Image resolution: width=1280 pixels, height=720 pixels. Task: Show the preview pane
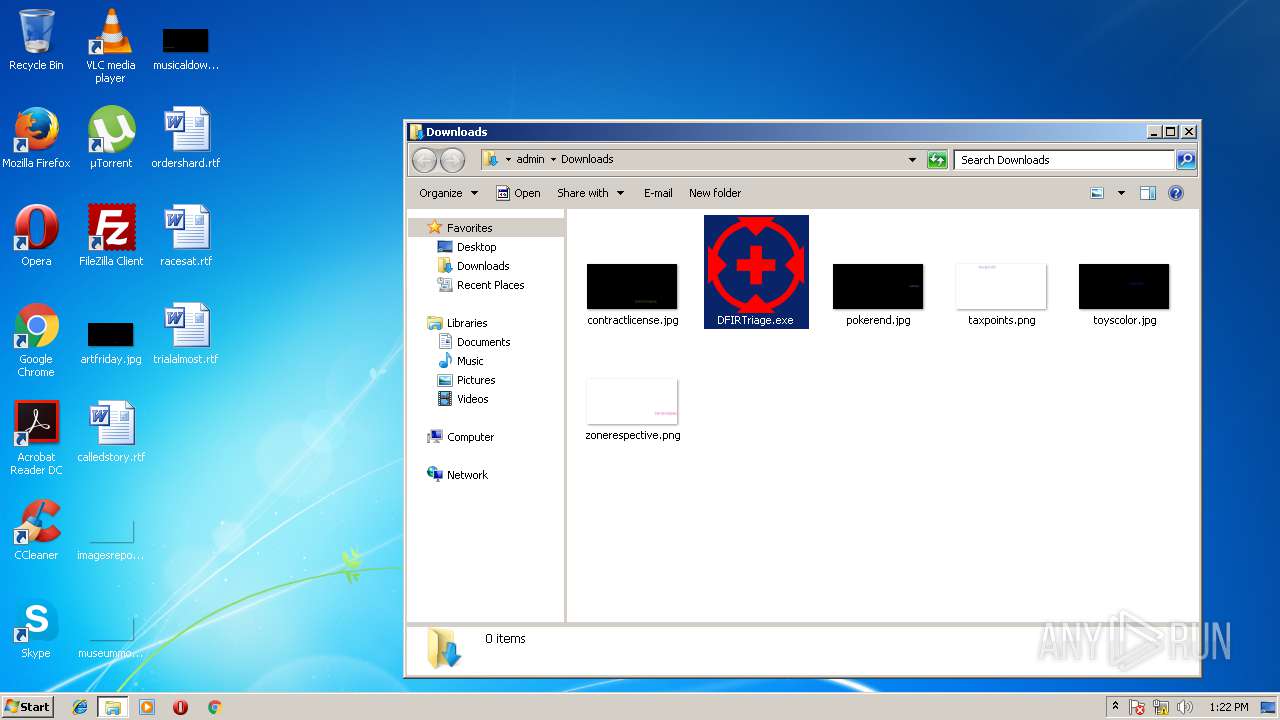point(1148,193)
